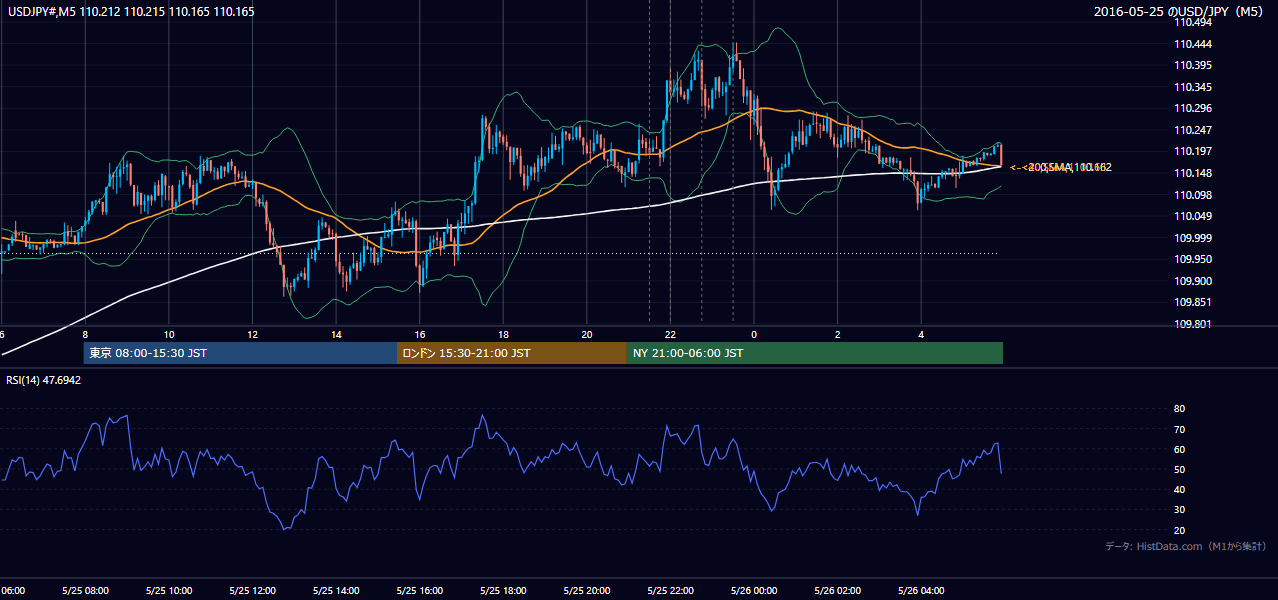Click the 5/25 20:00 time label
This screenshot has width=1278, height=600.
(x=587, y=591)
